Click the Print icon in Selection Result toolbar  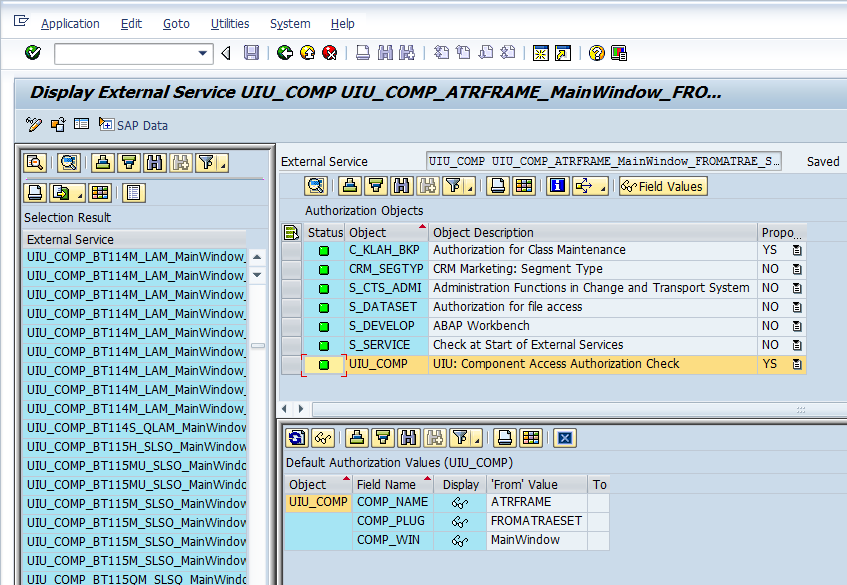tap(35, 193)
